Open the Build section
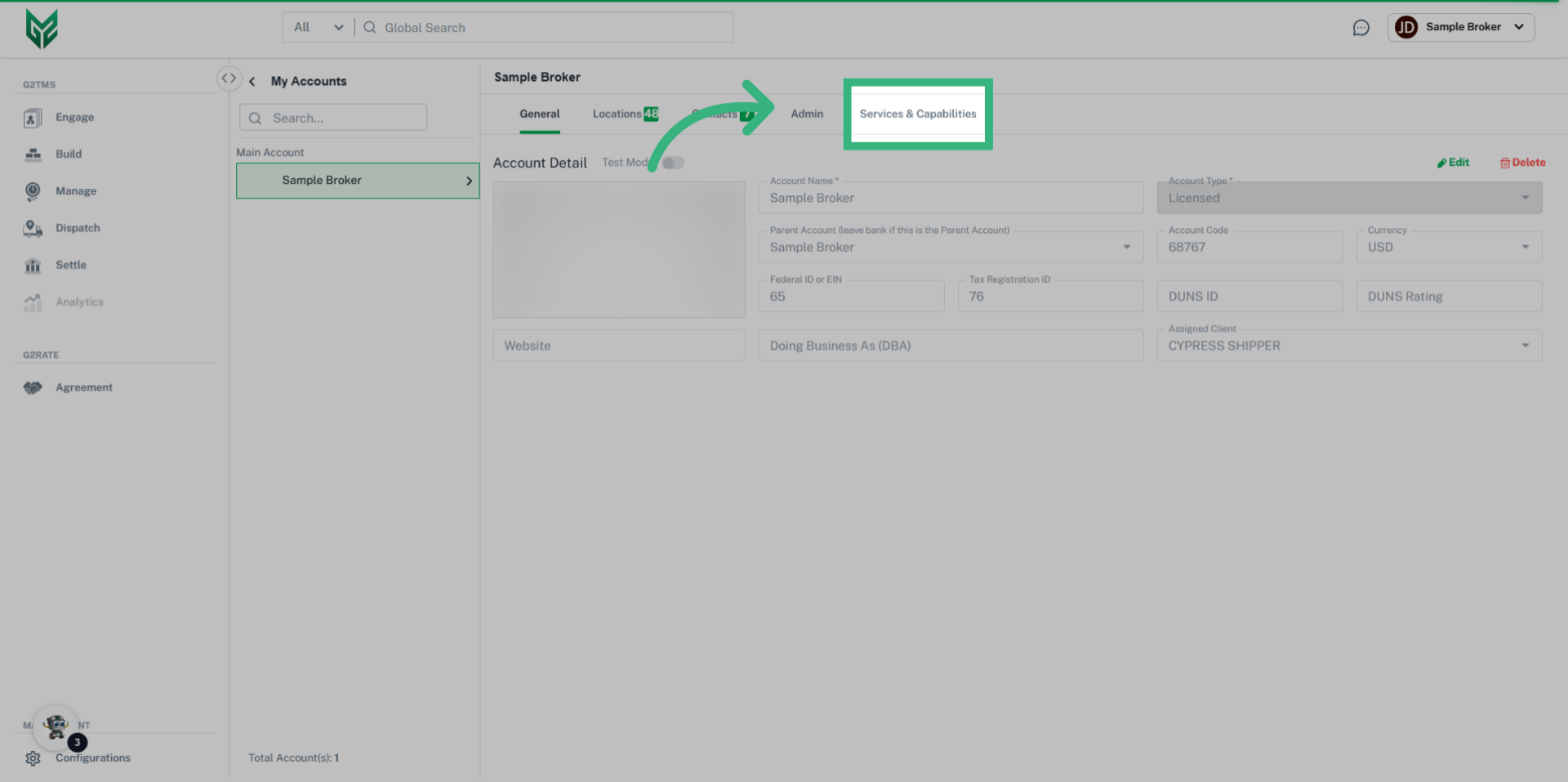Screen dimensions: 1568x782 [33, 154]
